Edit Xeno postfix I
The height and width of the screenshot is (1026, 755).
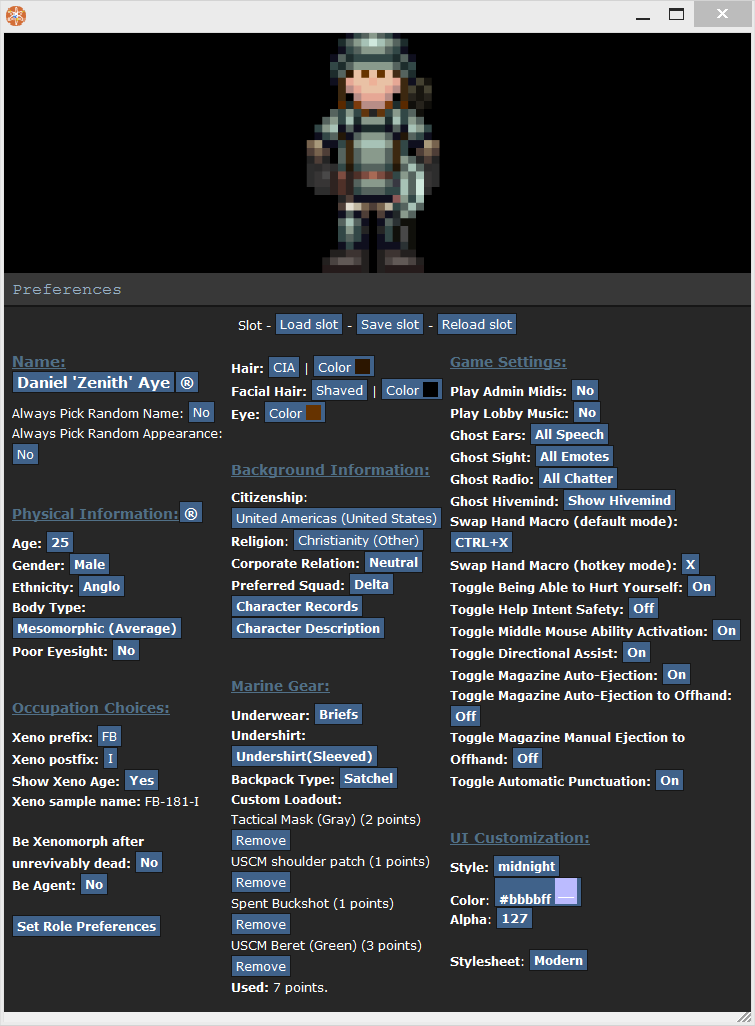coord(111,759)
